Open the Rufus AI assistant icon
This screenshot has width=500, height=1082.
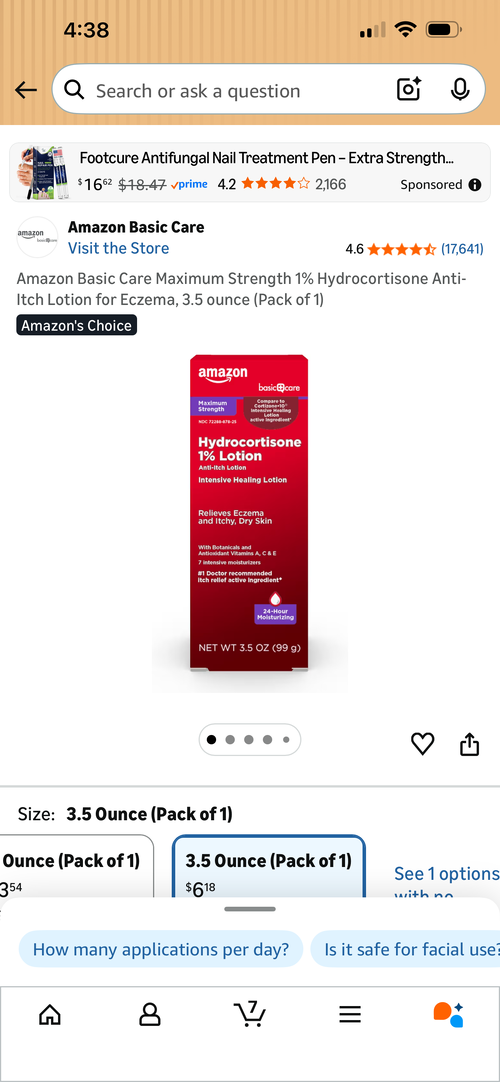tap(448, 1014)
